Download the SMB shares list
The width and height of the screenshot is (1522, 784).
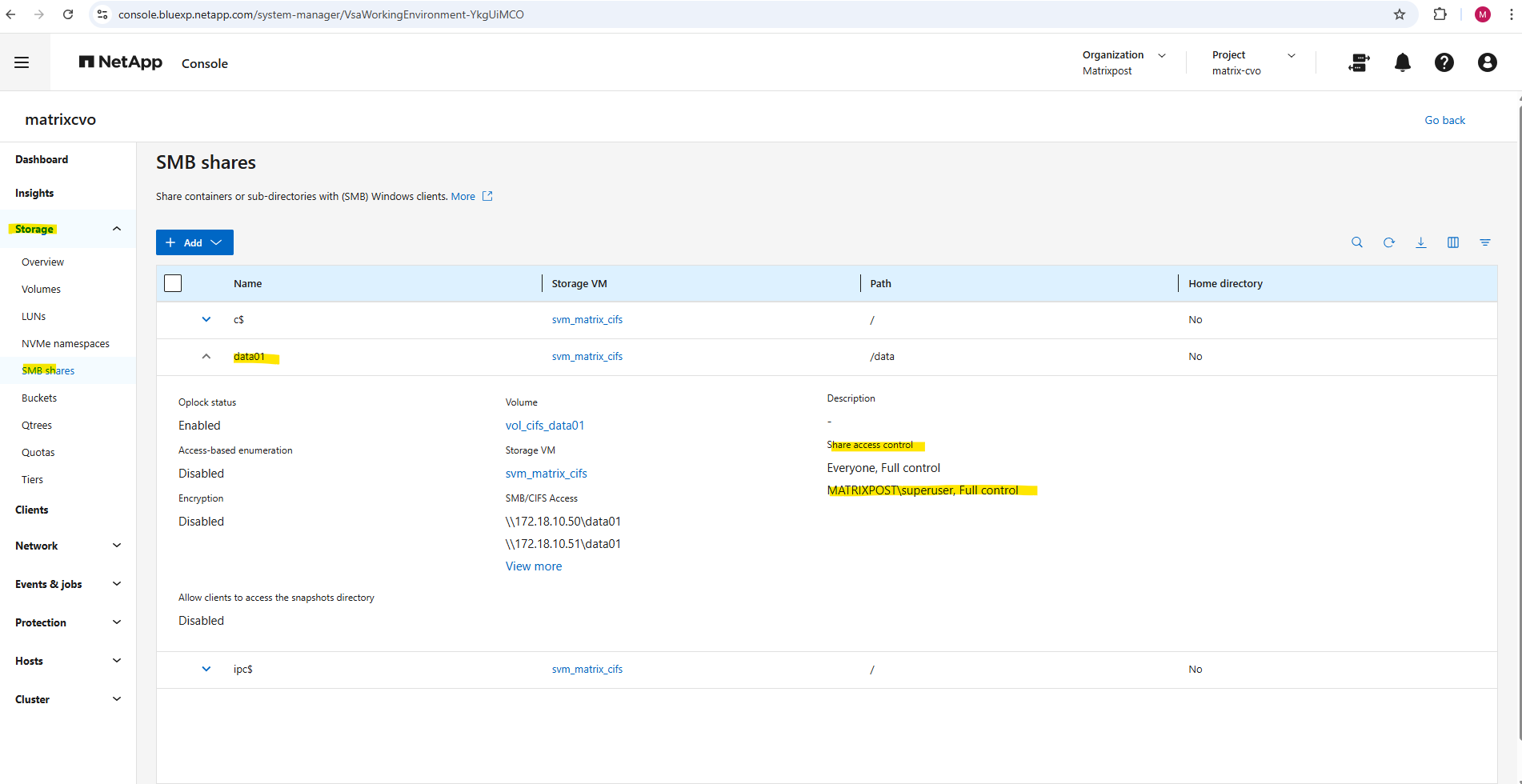point(1420,242)
